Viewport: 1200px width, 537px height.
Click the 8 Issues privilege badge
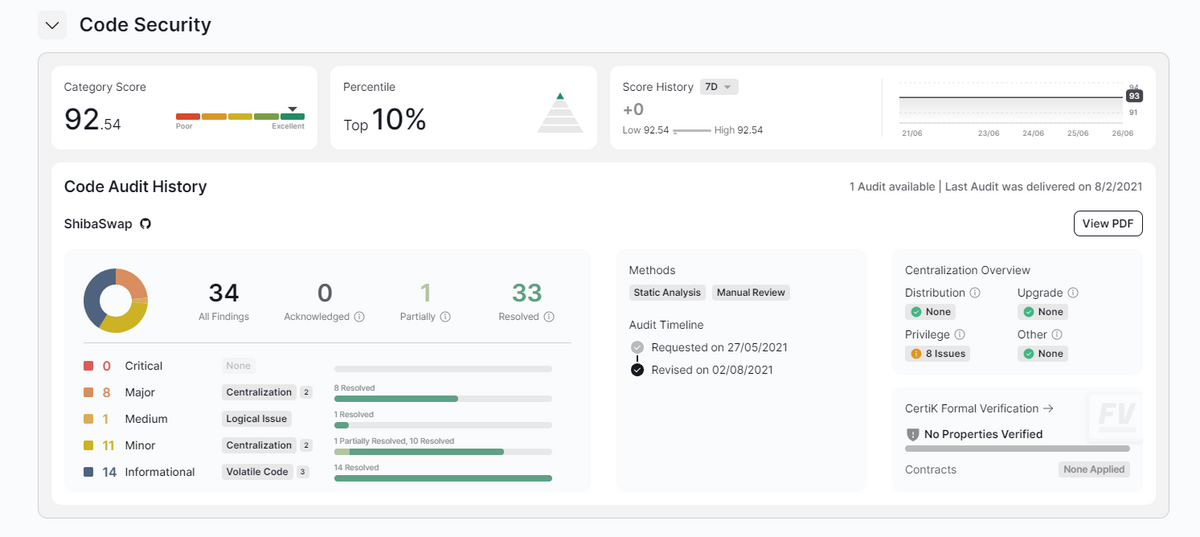(x=937, y=353)
